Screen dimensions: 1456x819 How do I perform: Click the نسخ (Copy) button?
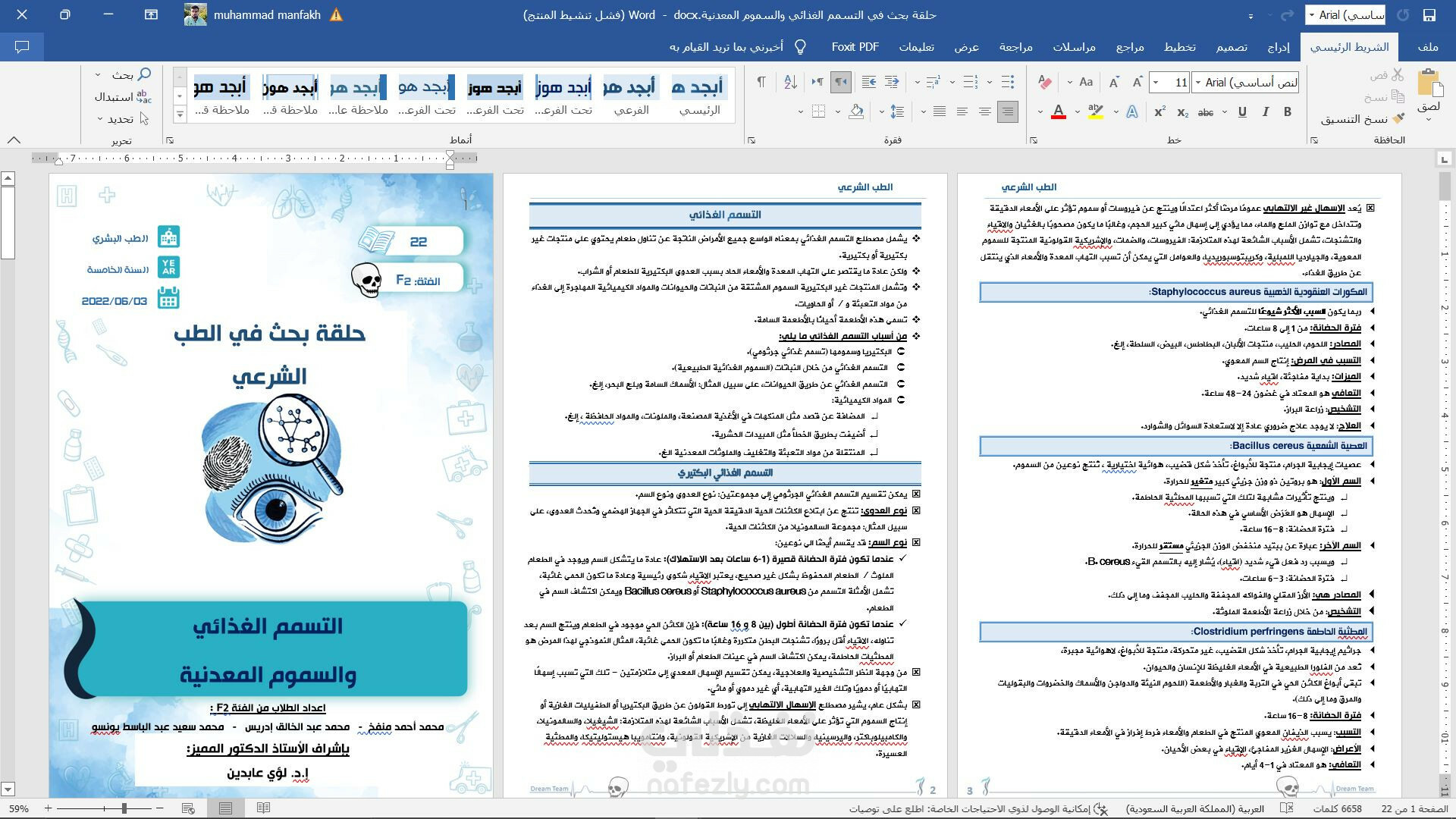click(1384, 97)
